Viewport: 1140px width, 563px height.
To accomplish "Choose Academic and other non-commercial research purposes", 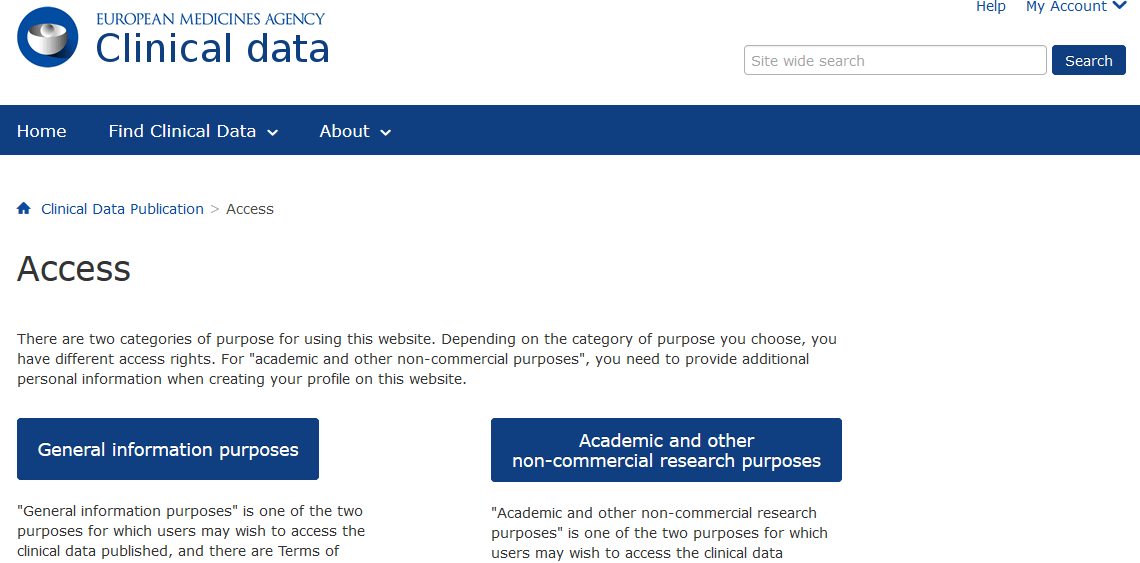I will (666, 450).
